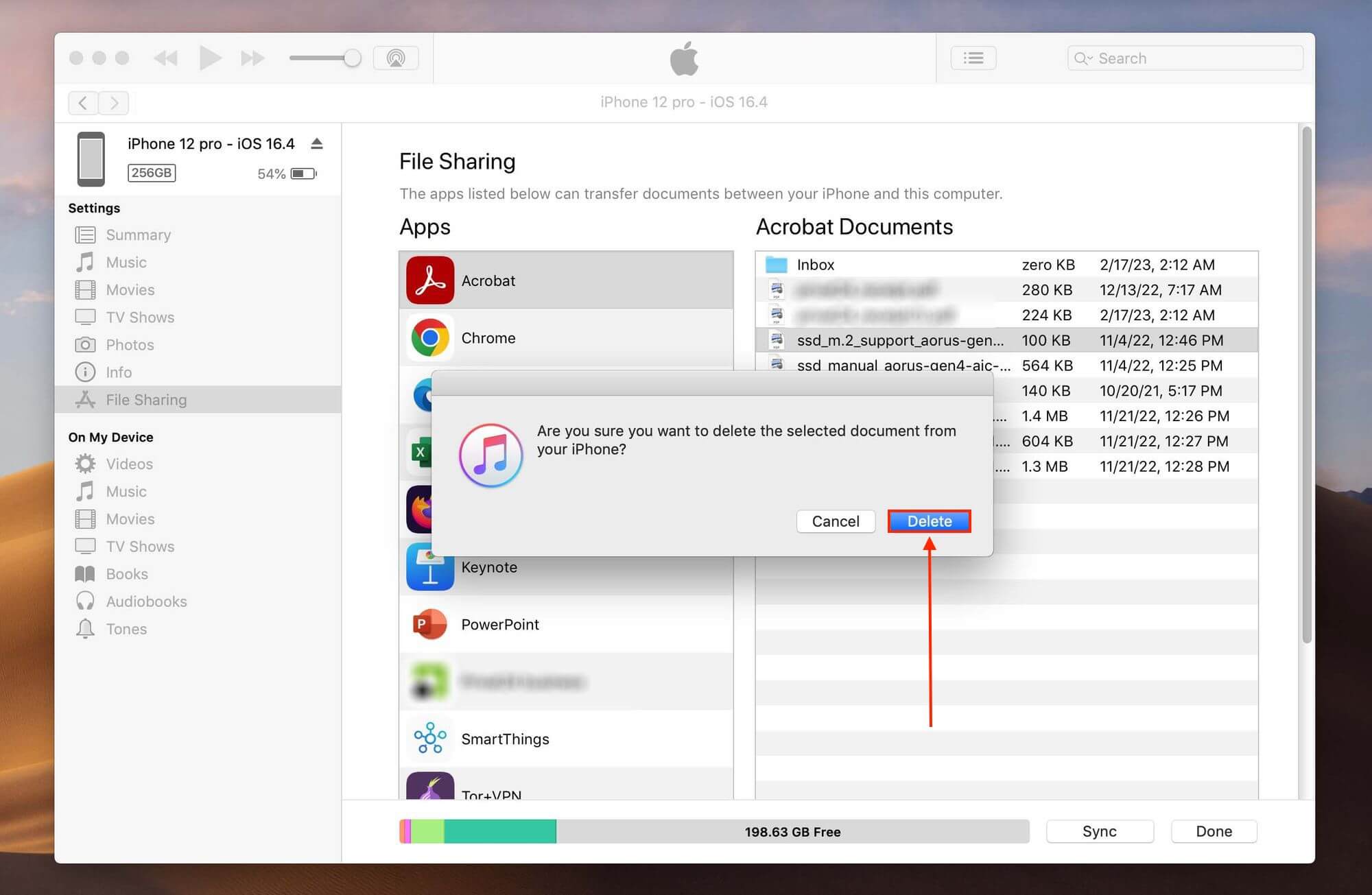Open Audiobooks in the sidebar

(198, 601)
